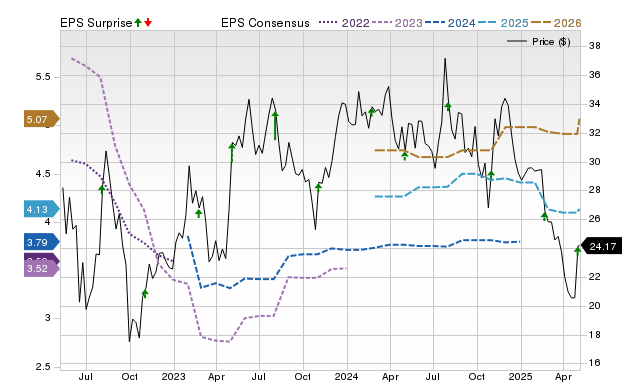Select the 2023 EPS Consensus legend entry
Viewport: 640px width, 382px height.
pos(398,23)
